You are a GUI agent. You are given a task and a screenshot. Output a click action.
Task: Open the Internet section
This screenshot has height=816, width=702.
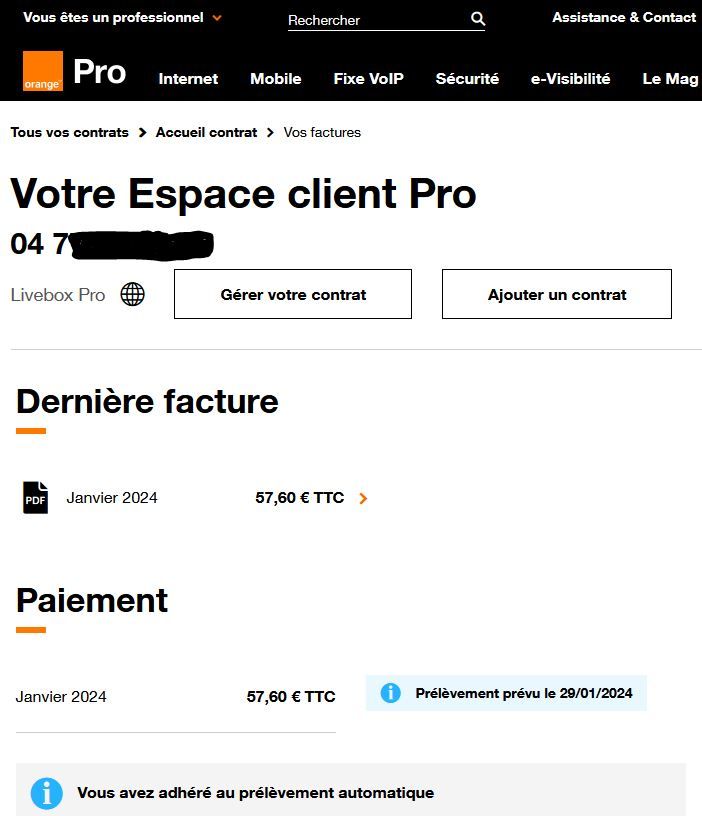coord(188,79)
